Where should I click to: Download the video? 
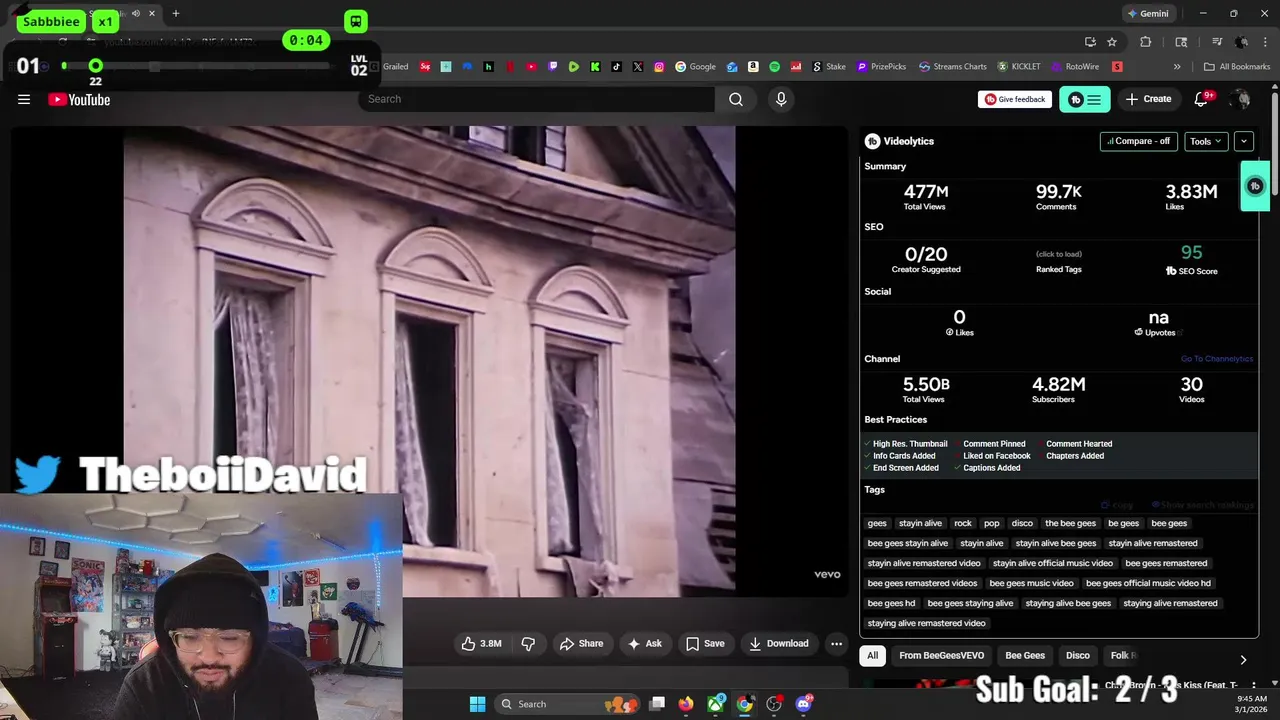(778, 644)
